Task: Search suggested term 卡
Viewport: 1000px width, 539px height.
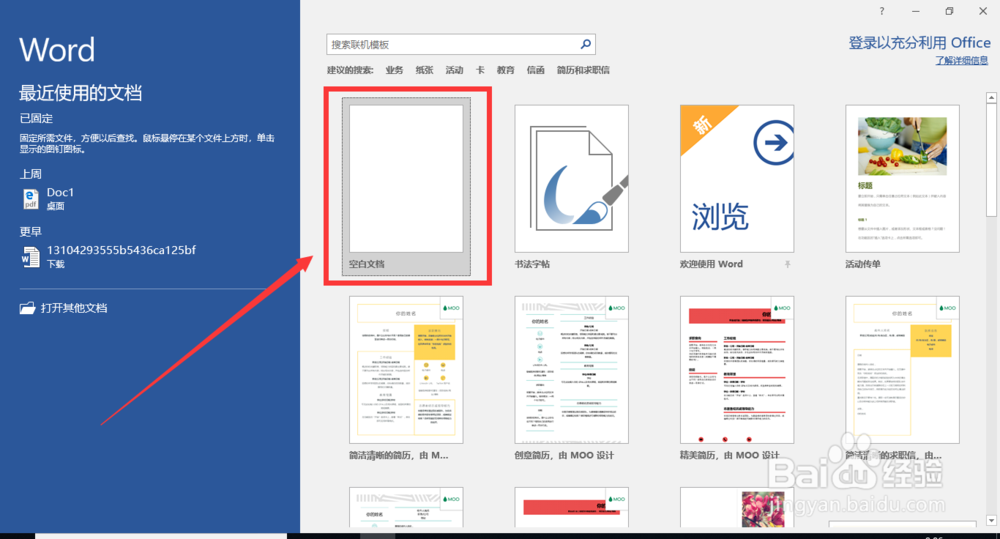Action: coord(480,70)
